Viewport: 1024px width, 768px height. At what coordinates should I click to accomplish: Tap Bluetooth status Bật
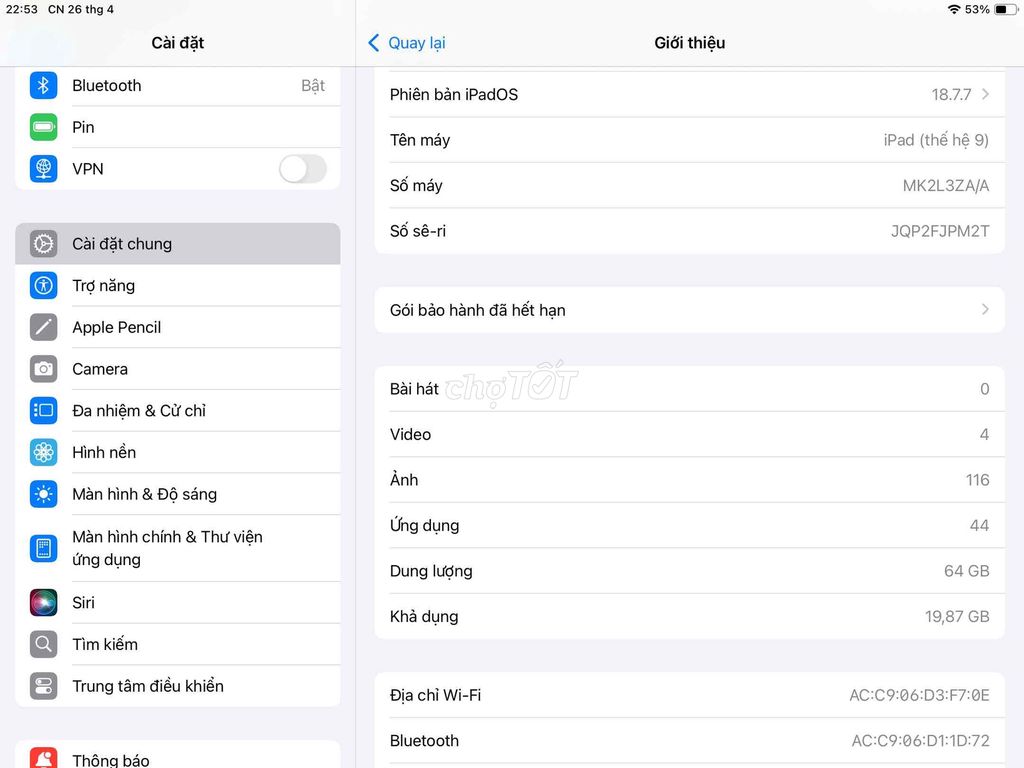[x=313, y=86]
